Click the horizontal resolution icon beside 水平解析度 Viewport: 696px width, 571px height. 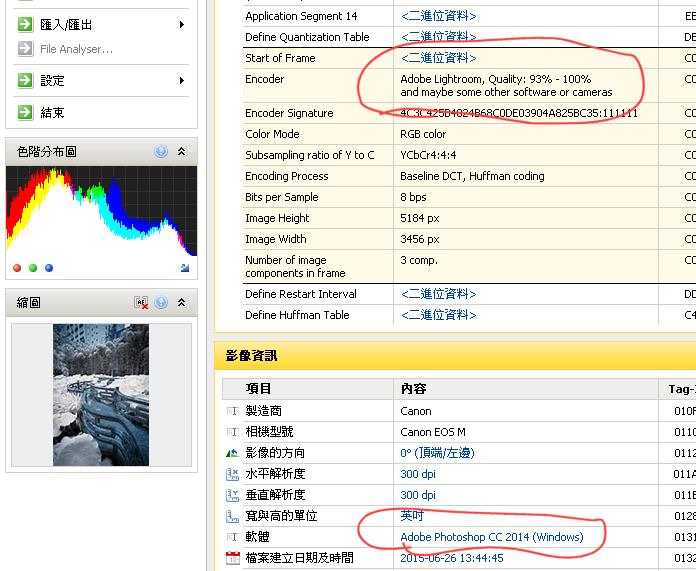232,474
